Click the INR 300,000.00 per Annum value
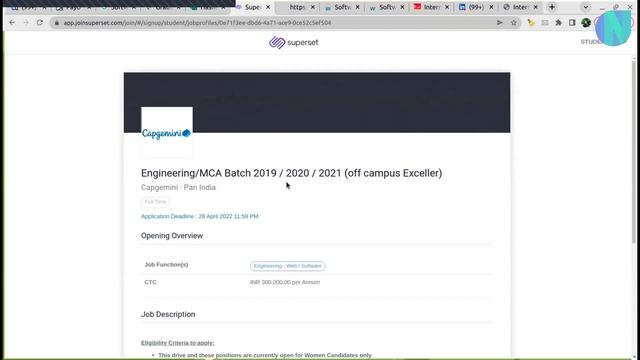The image size is (640, 360). [285, 282]
